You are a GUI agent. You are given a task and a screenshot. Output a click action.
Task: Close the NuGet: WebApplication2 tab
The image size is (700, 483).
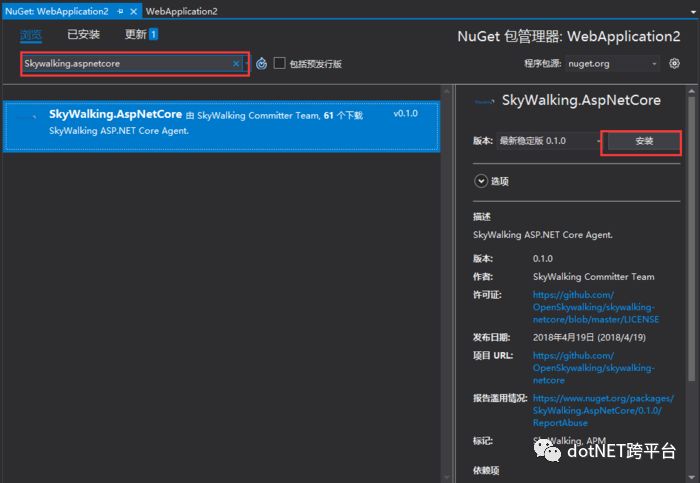[133, 12]
